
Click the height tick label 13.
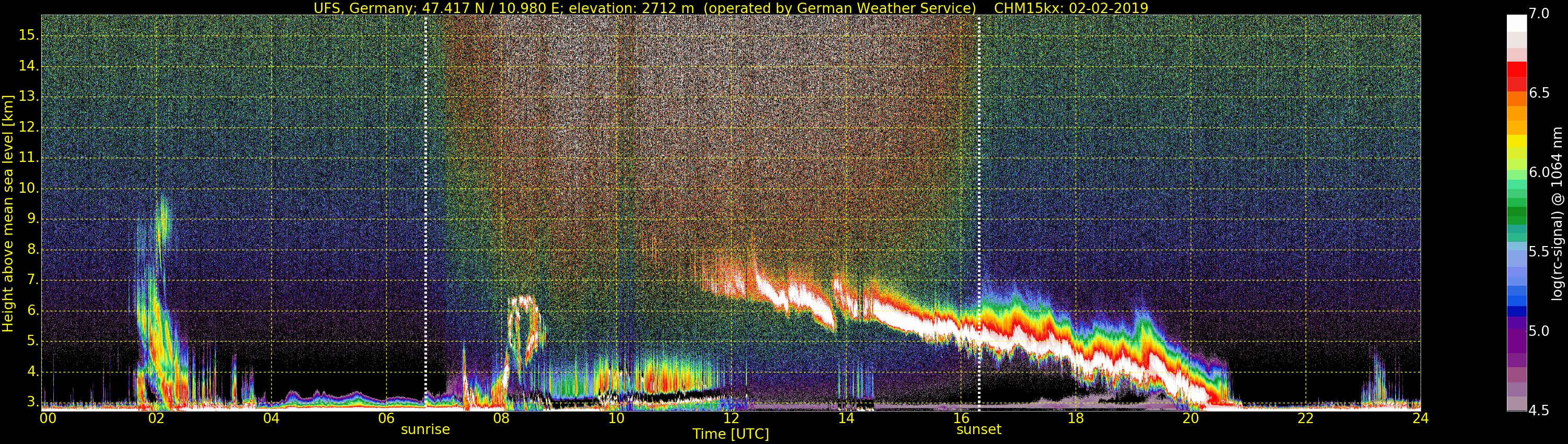29,96
